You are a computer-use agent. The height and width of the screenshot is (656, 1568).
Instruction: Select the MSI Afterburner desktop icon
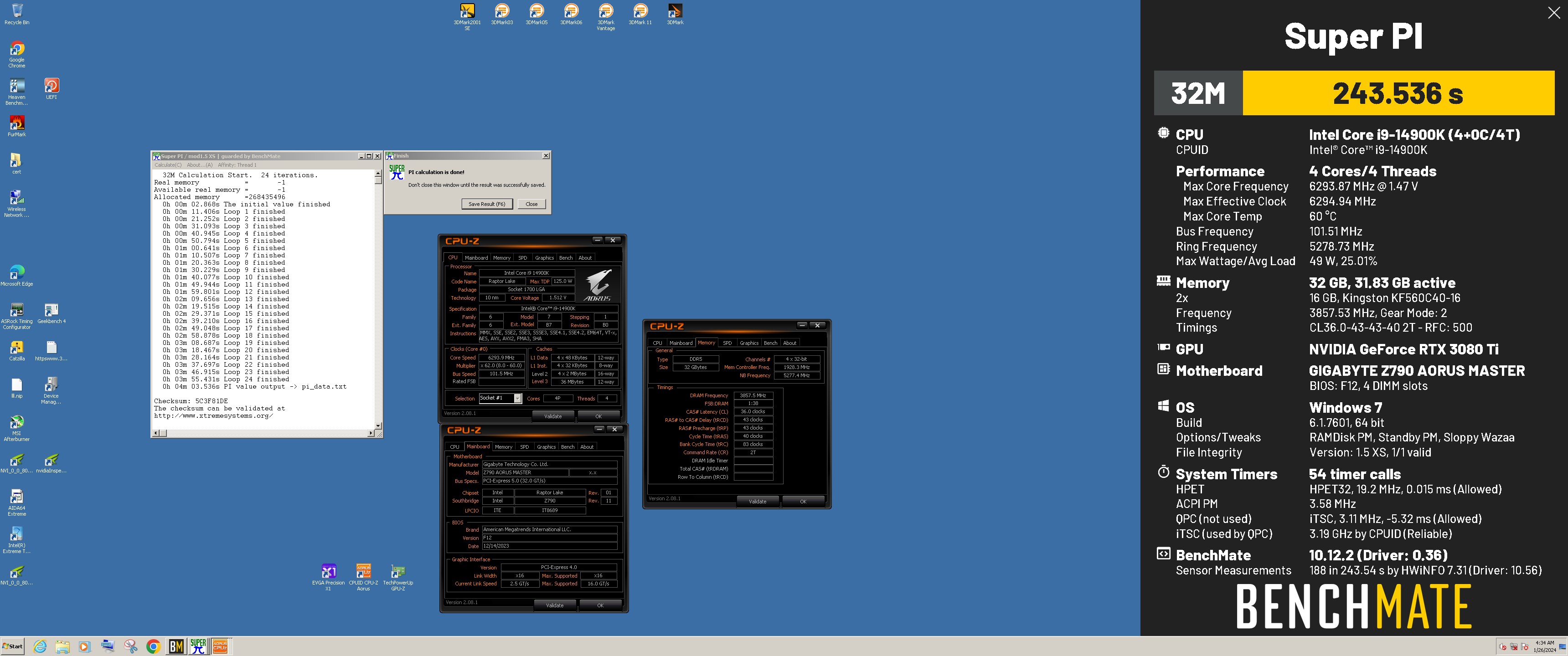(17, 428)
